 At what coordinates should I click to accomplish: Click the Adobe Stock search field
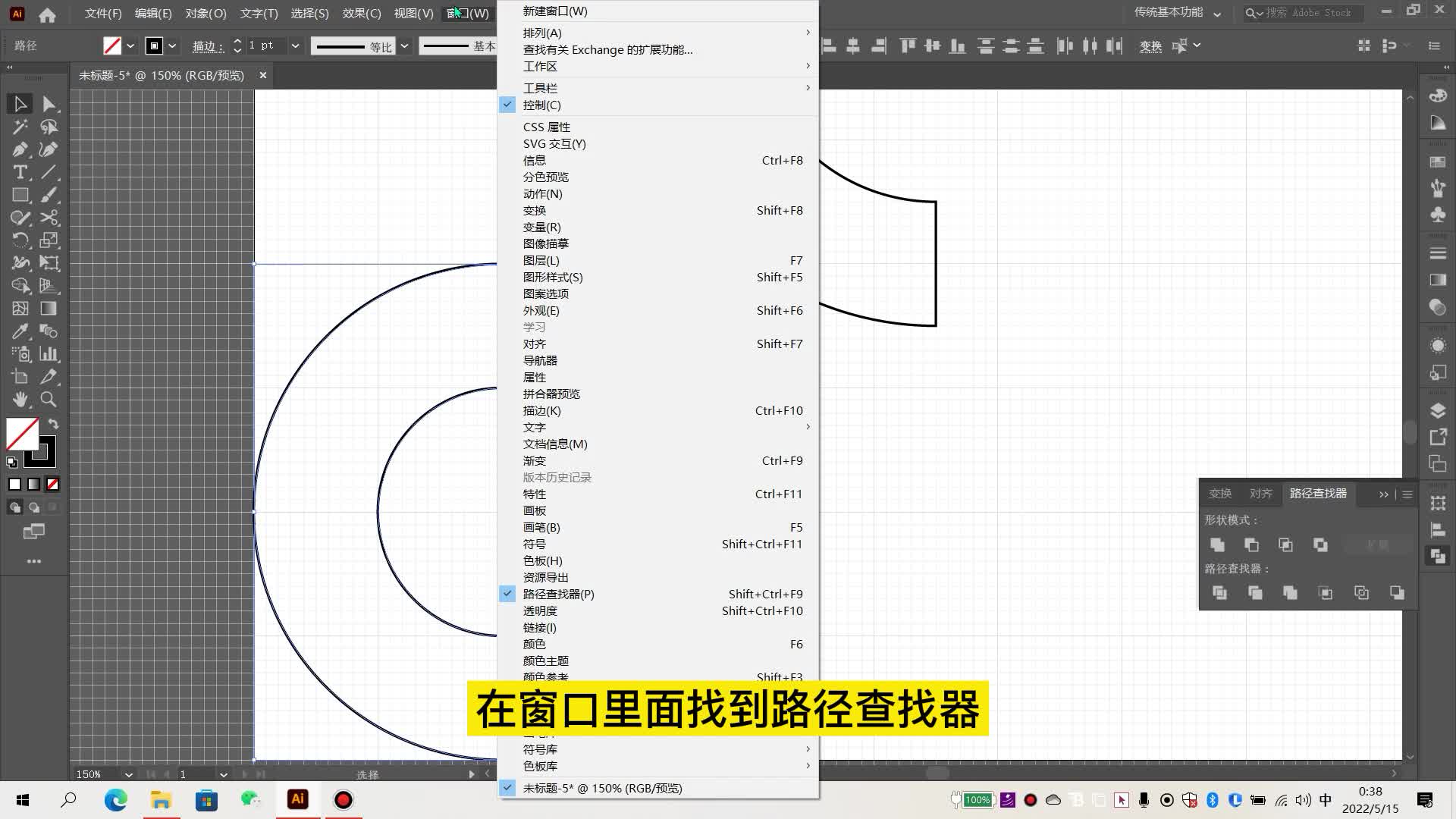coord(1308,13)
